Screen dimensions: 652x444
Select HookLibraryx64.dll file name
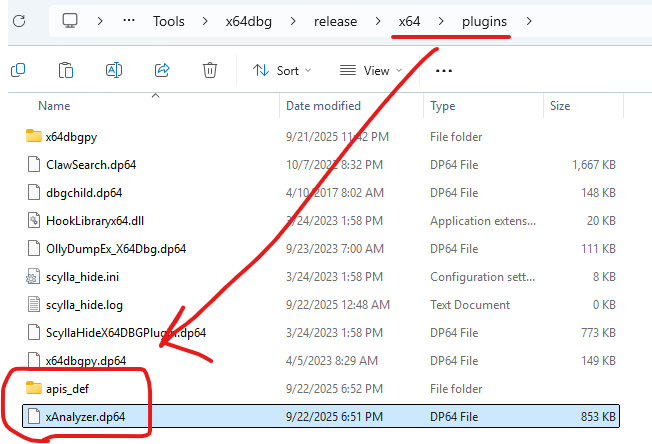[x=95, y=221]
